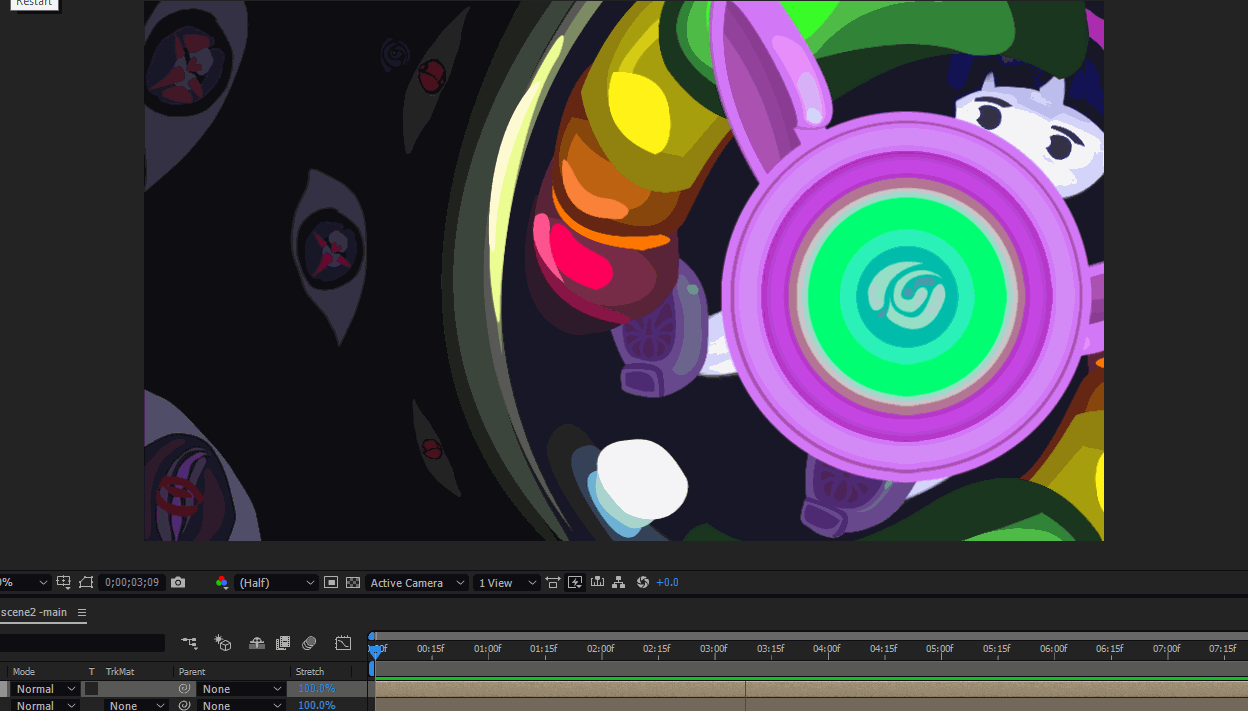
Task: Click the 07:00f mark on time ruler
Action: [1166, 648]
